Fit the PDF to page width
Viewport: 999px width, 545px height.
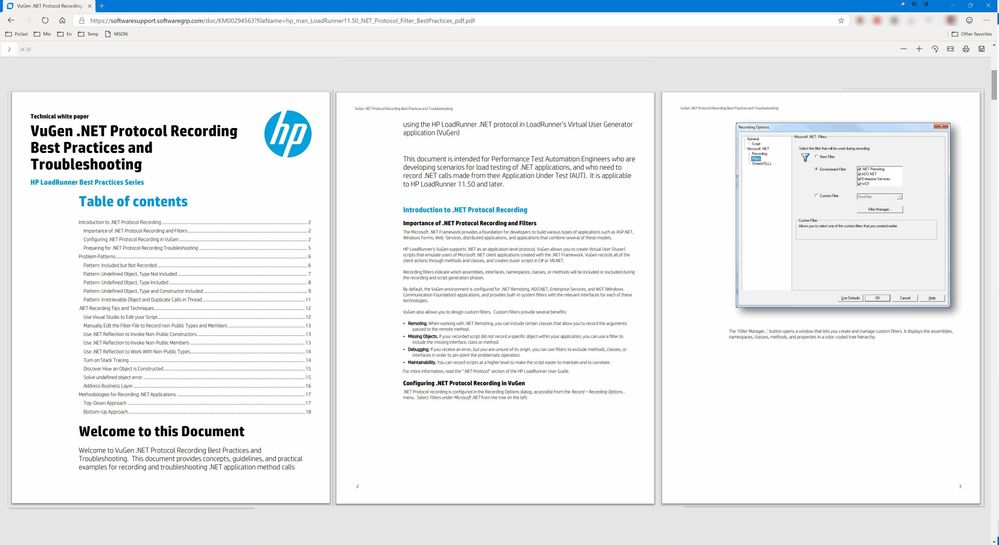(x=950, y=49)
